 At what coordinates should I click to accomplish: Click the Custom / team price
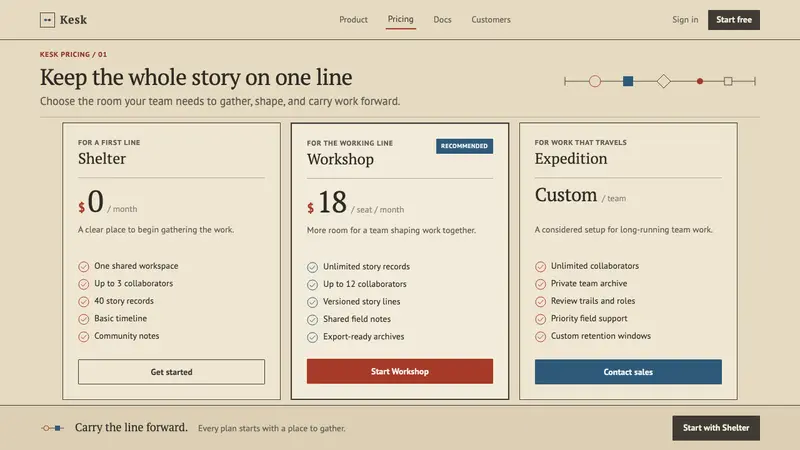(x=580, y=195)
